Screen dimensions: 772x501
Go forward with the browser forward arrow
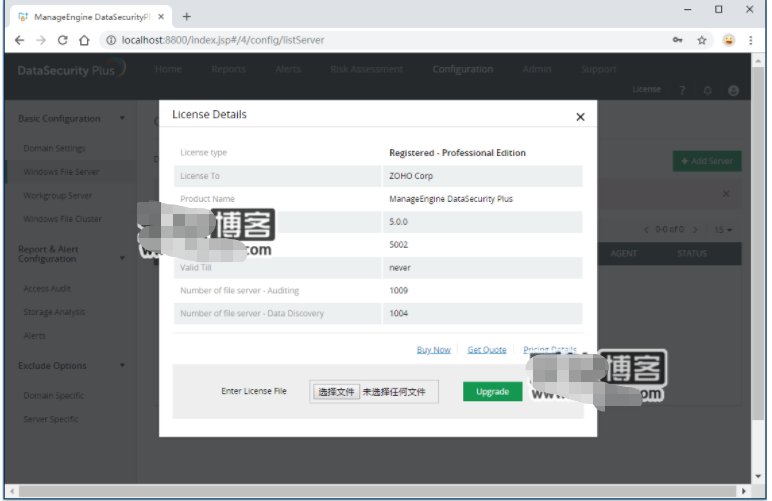coord(41,40)
